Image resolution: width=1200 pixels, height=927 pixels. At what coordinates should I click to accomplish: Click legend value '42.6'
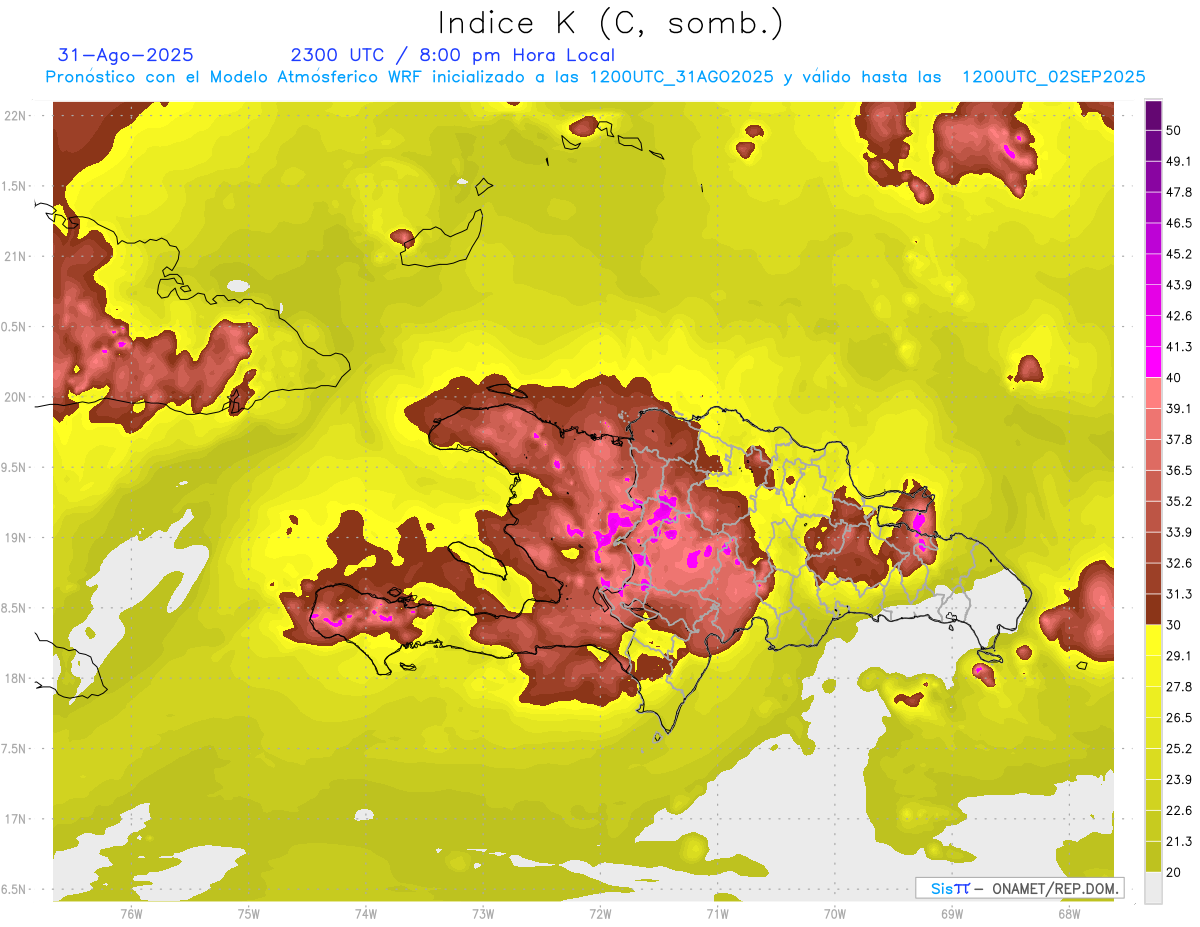(1178, 316)
